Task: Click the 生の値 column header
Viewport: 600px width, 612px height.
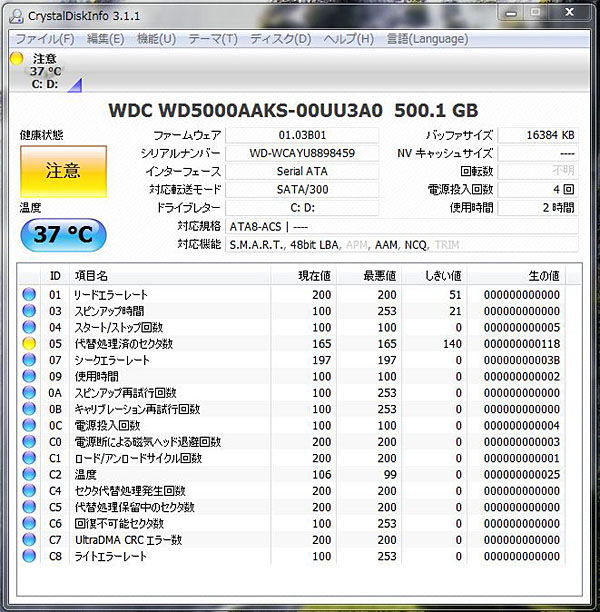Action: tap(516, 276)
